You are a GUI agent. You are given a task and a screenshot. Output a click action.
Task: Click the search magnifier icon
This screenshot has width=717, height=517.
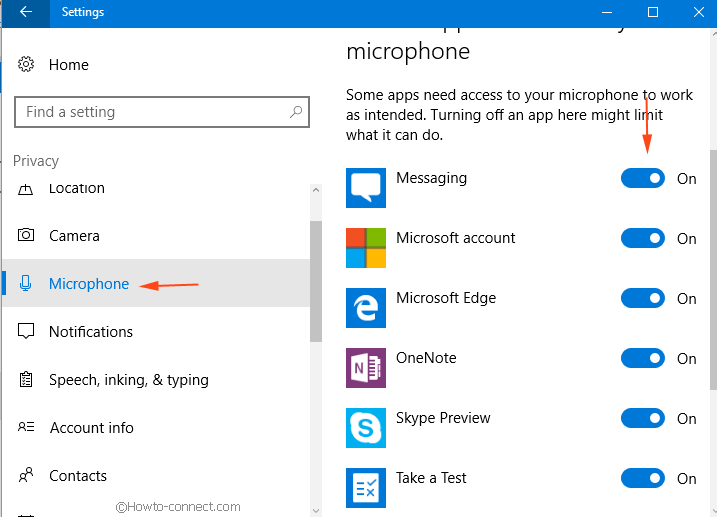[296, 112]
